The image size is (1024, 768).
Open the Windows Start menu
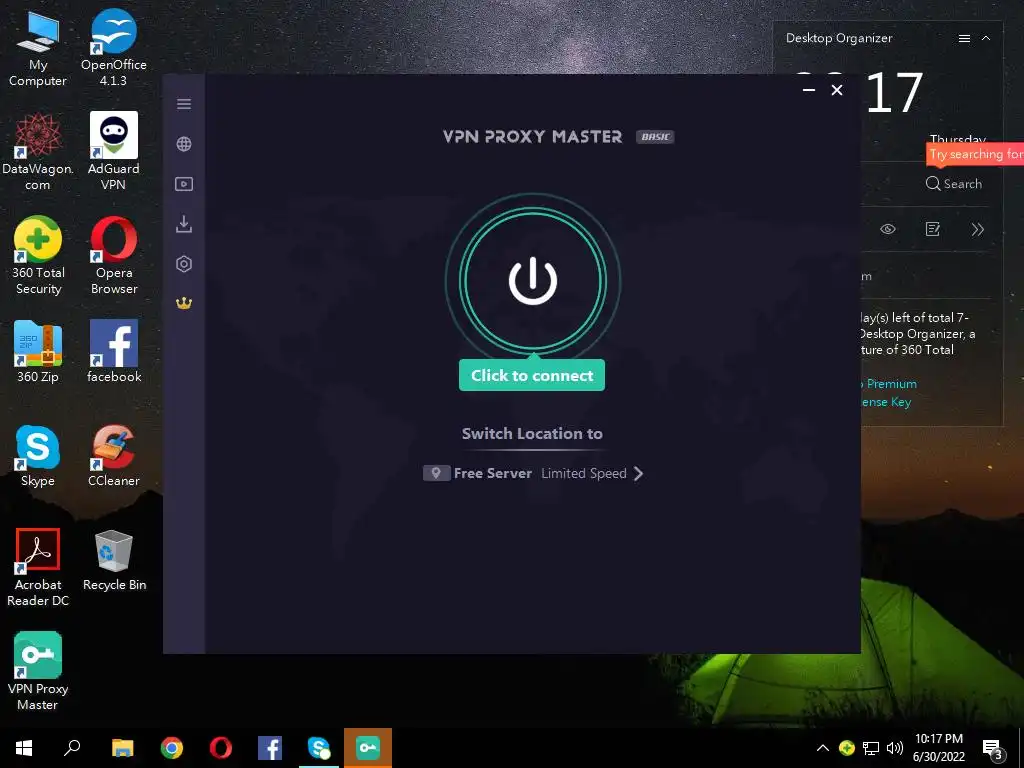coord(24,748)
